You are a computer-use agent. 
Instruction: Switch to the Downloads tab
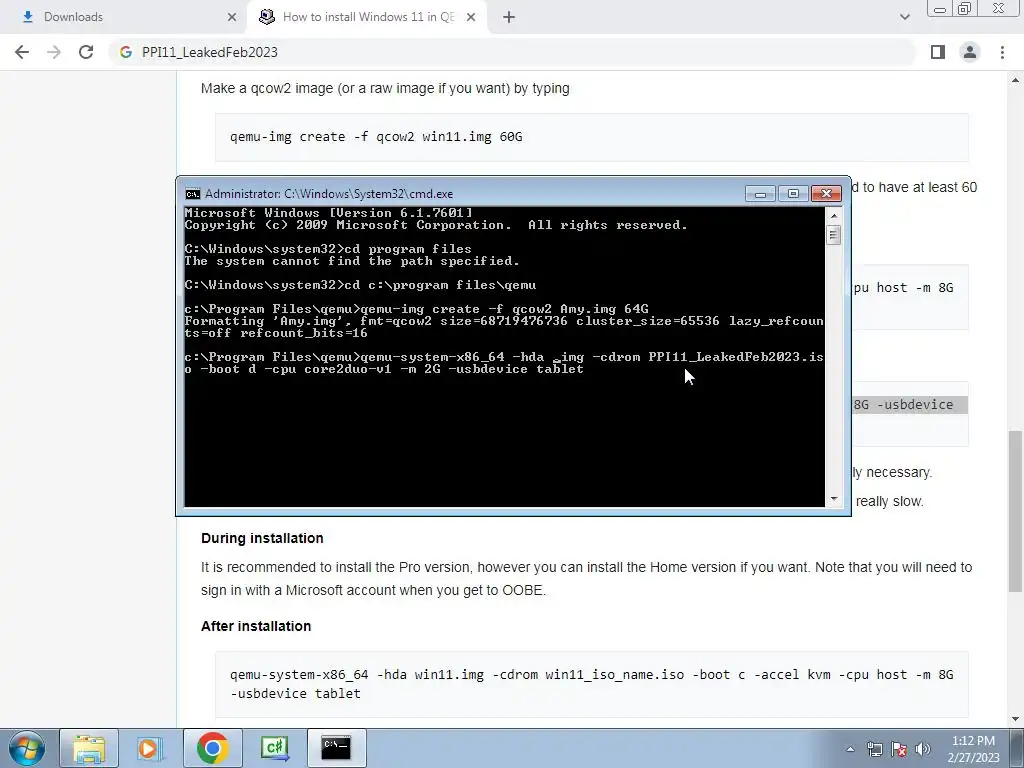click(124, 17)
